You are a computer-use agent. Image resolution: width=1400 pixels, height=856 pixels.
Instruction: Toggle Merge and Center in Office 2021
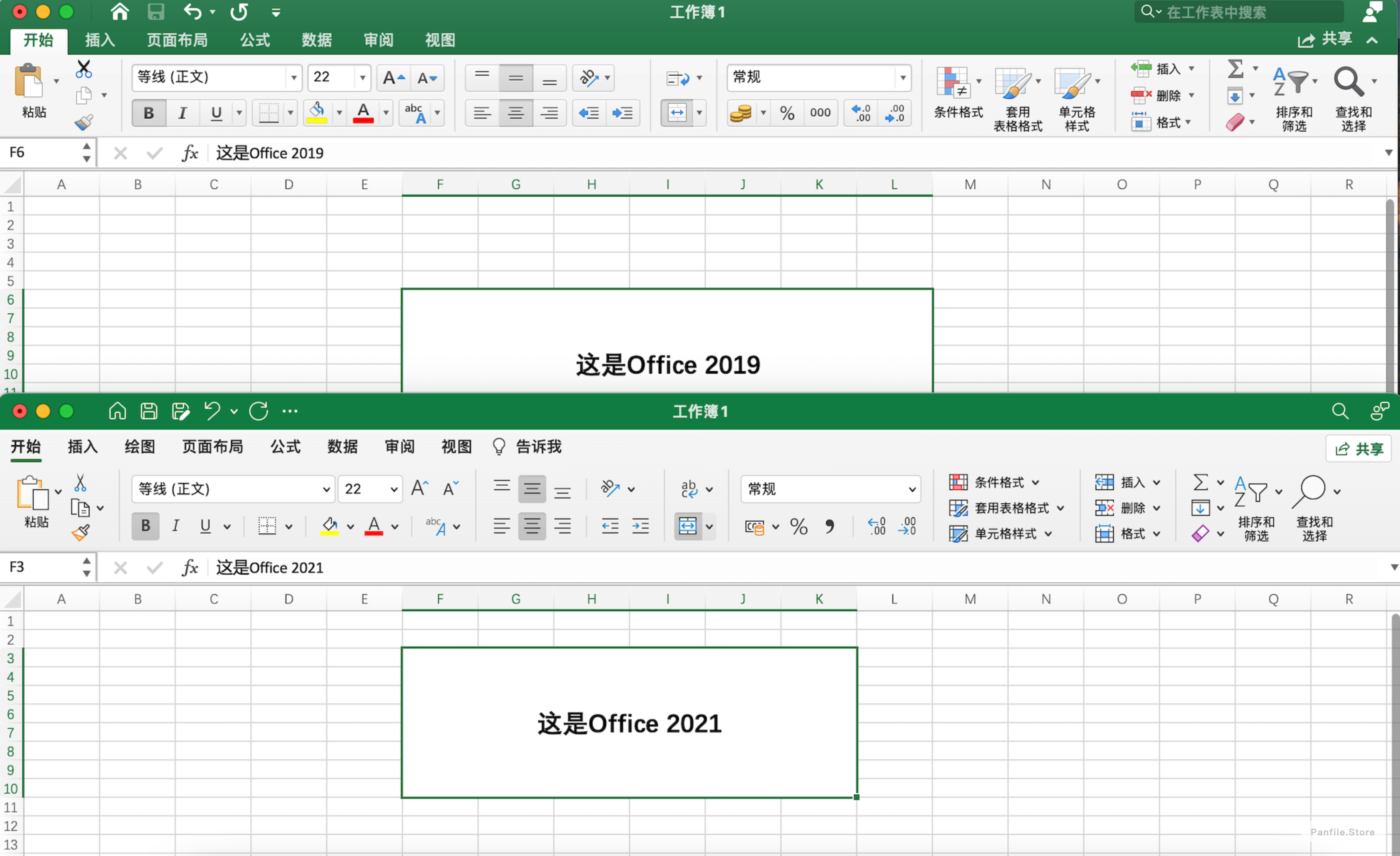point(687,526)
